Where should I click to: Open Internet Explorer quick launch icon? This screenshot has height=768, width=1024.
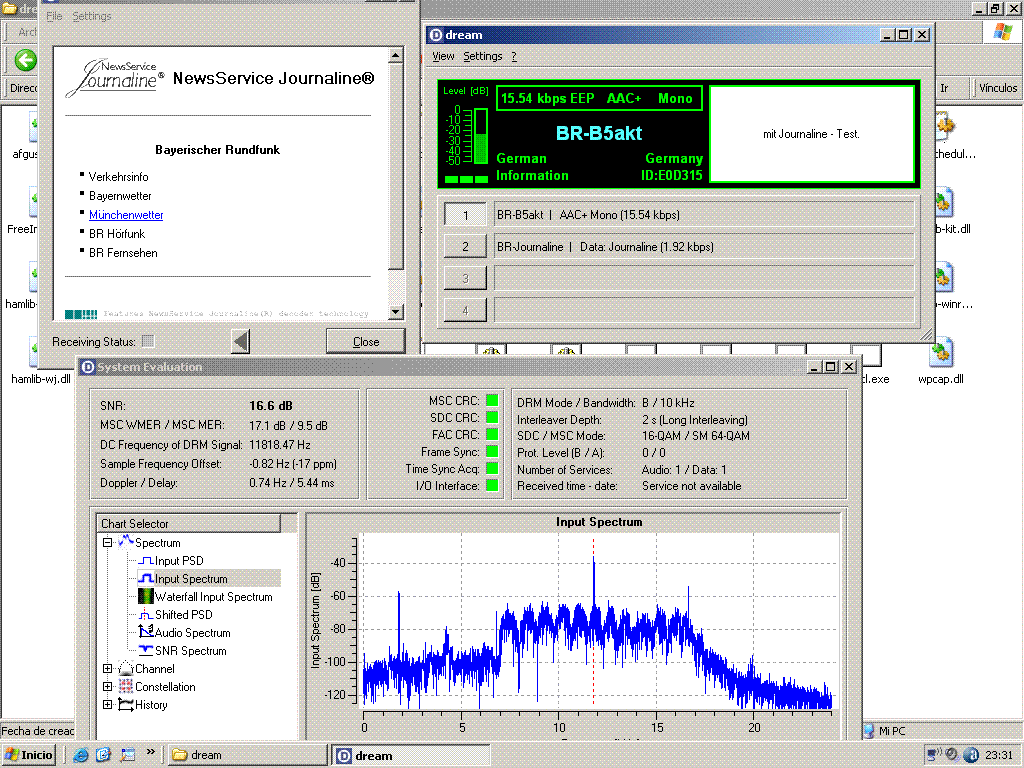click(x=81, y=755)
